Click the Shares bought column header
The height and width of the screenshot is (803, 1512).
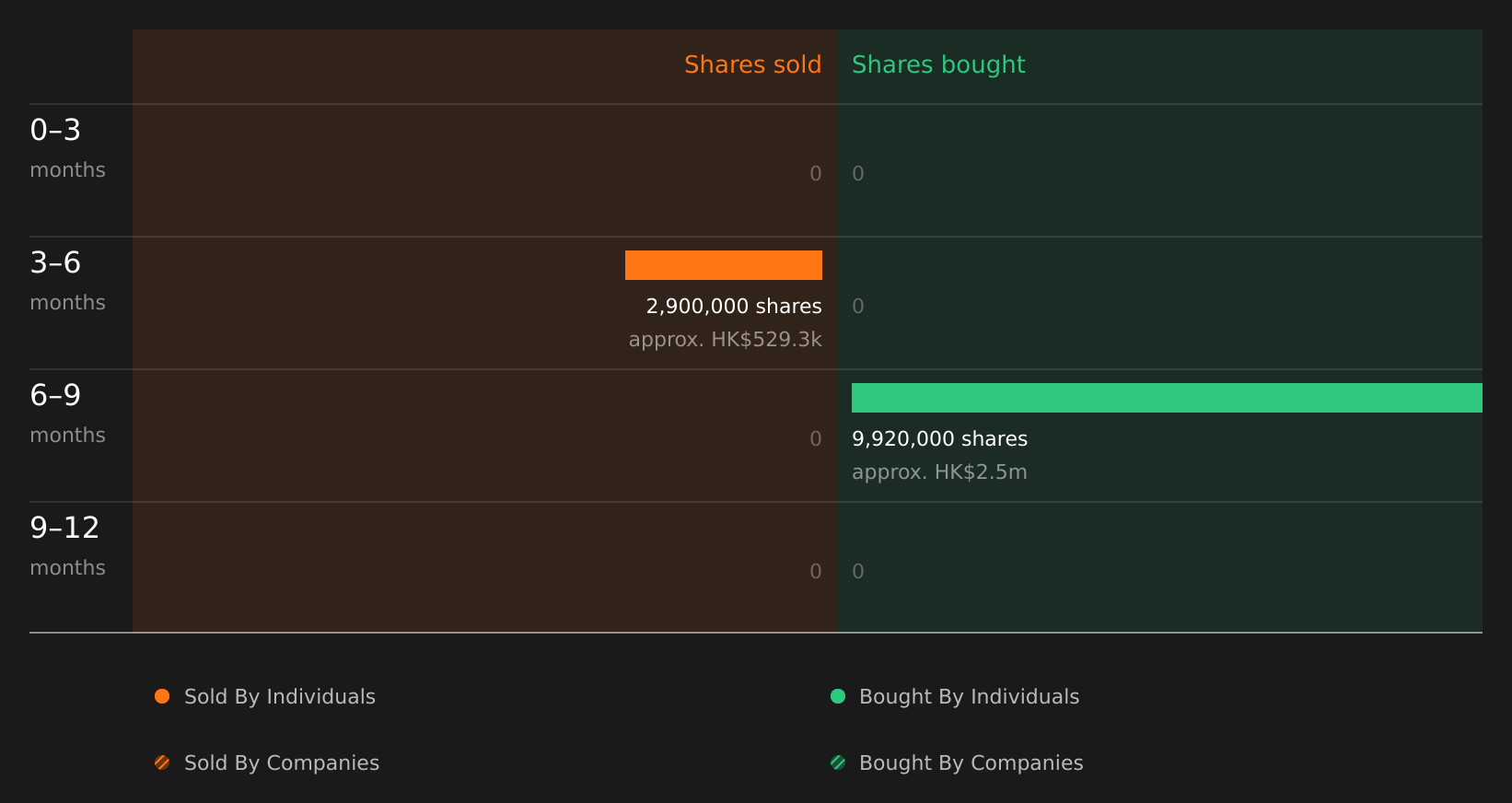click(938, 64)
